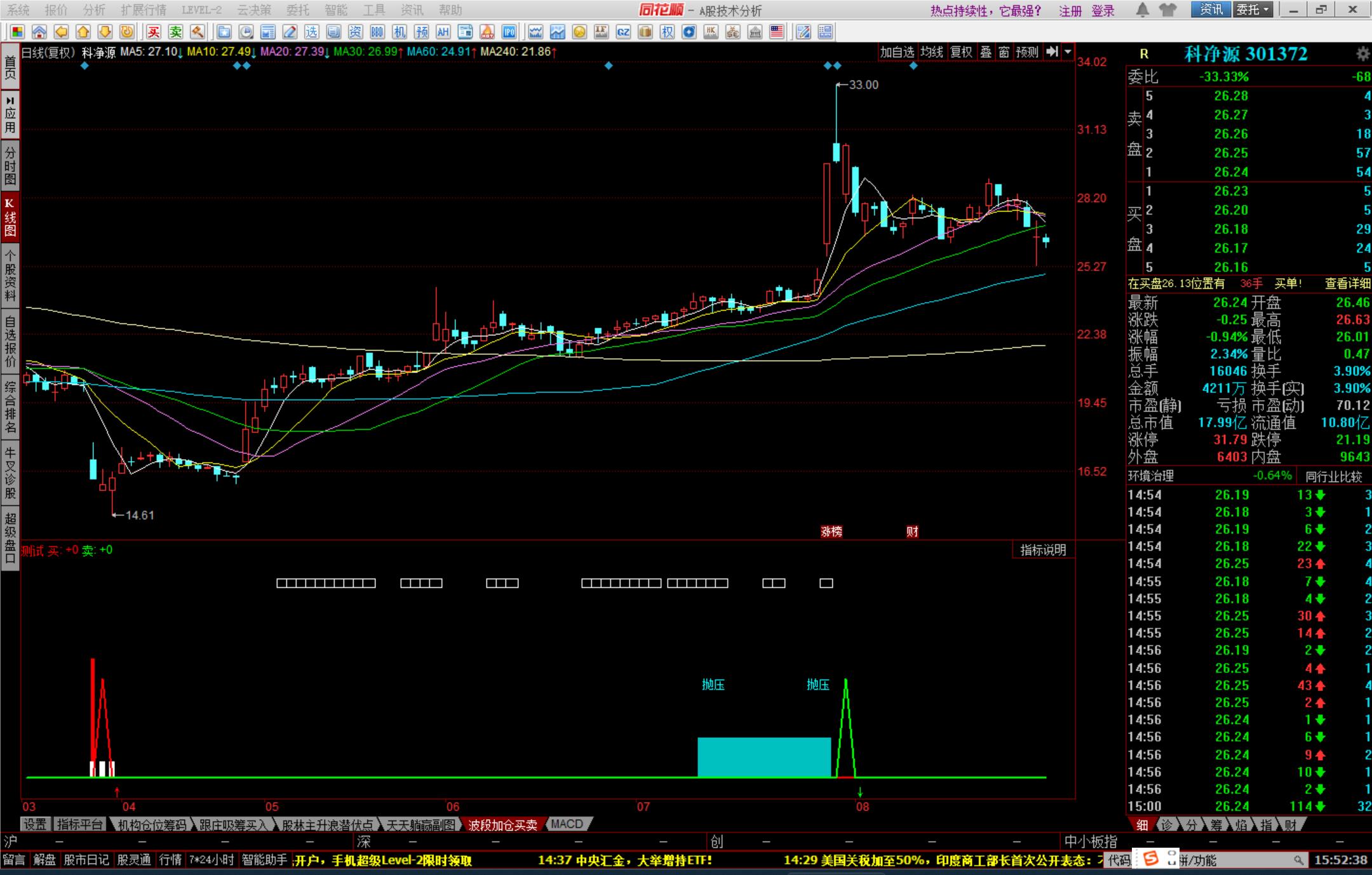The height and width of the screenshot is (875, 1372).
Task: Click the GZ toolbar icon
Action: [x=623, y=32]
